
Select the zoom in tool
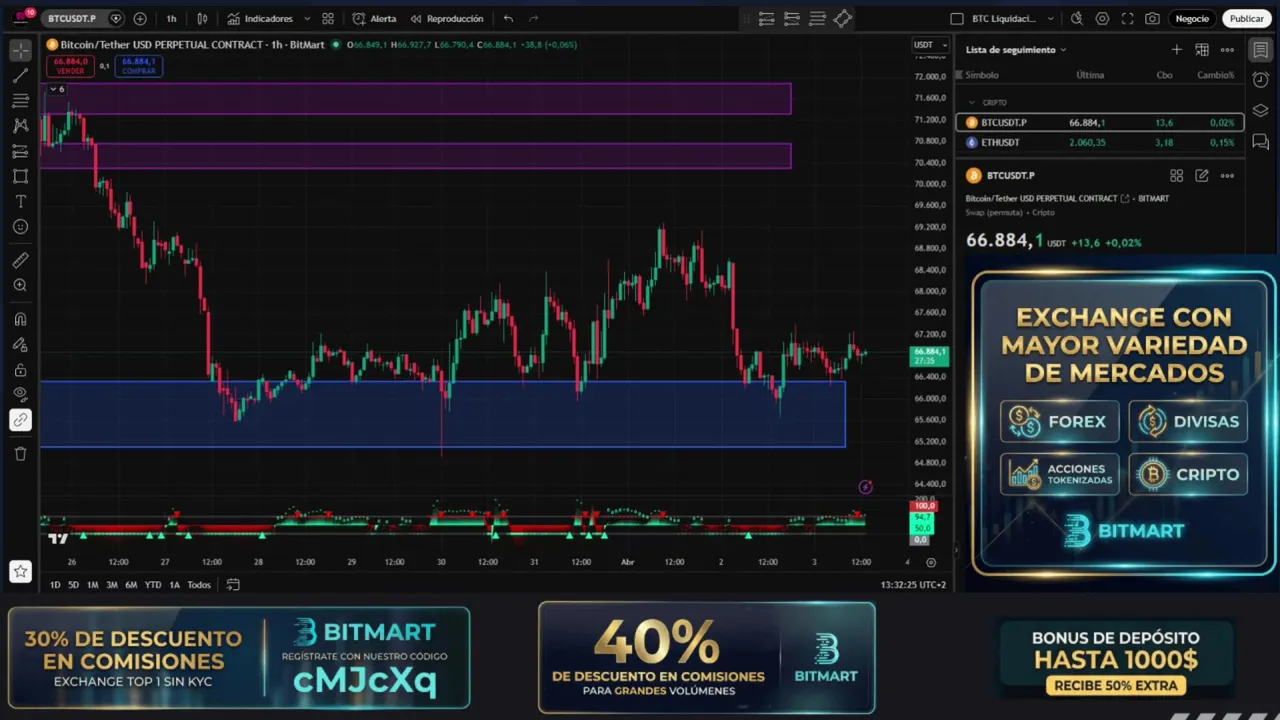click(x=20, y=285)
